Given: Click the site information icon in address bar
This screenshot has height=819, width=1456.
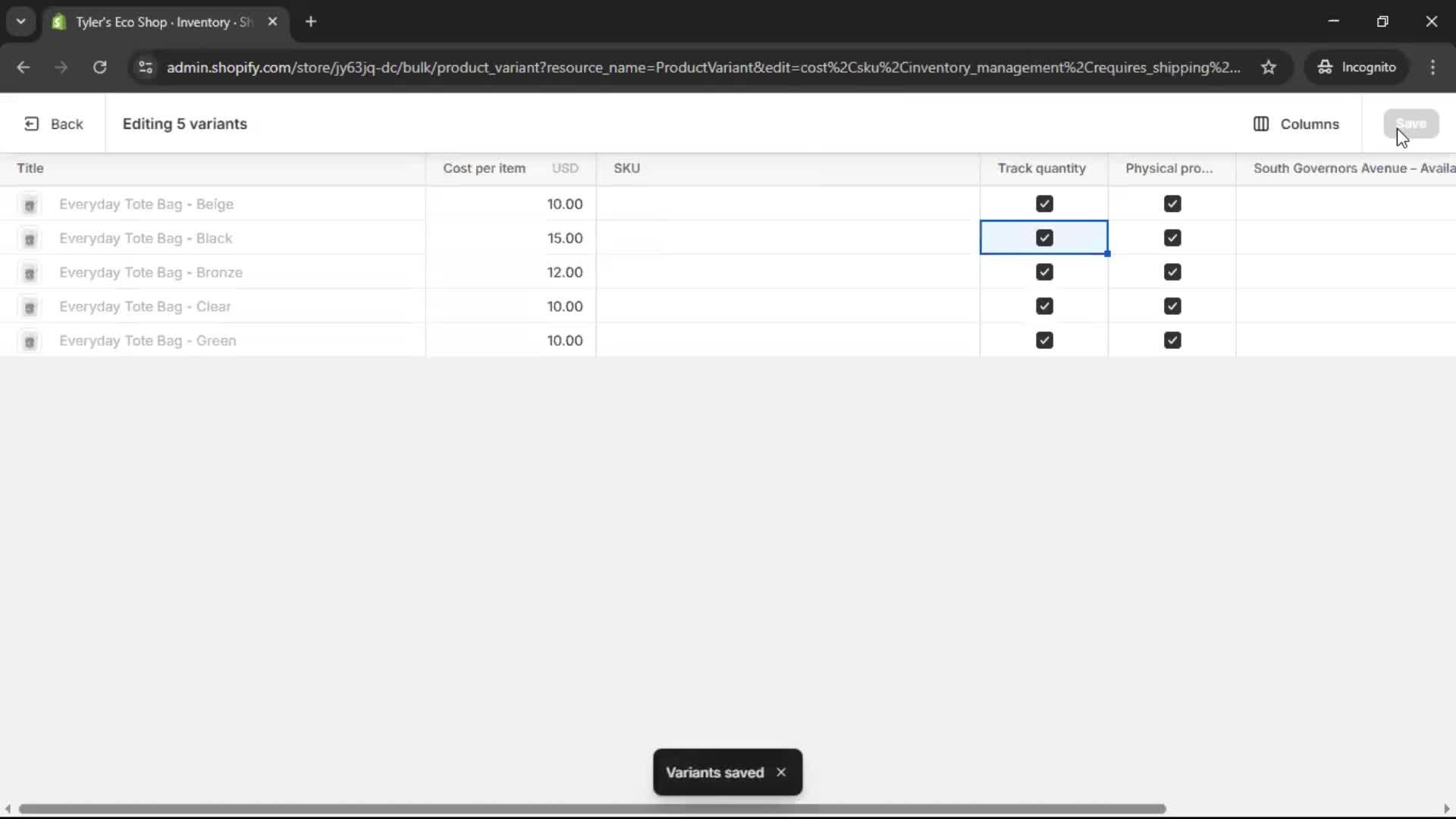Looking at the screenshot, I should 146,67.
